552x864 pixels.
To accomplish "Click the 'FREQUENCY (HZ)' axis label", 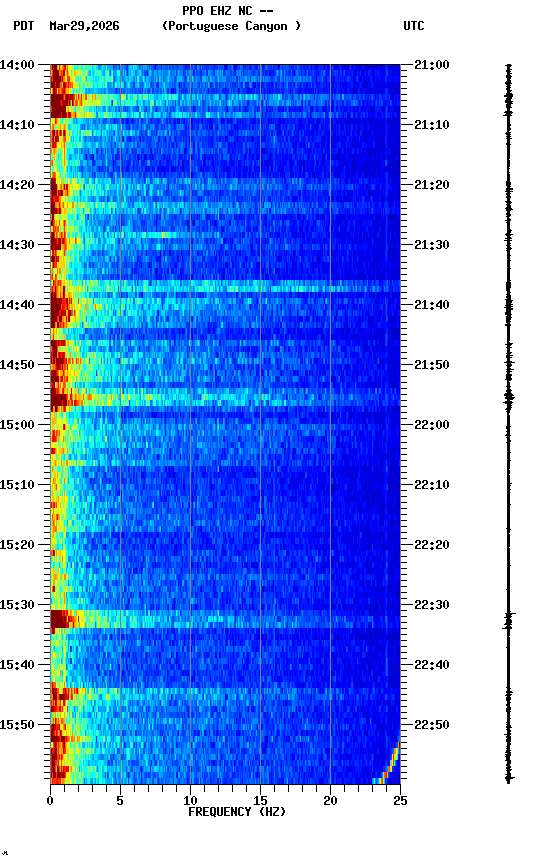I will (237, 812).
